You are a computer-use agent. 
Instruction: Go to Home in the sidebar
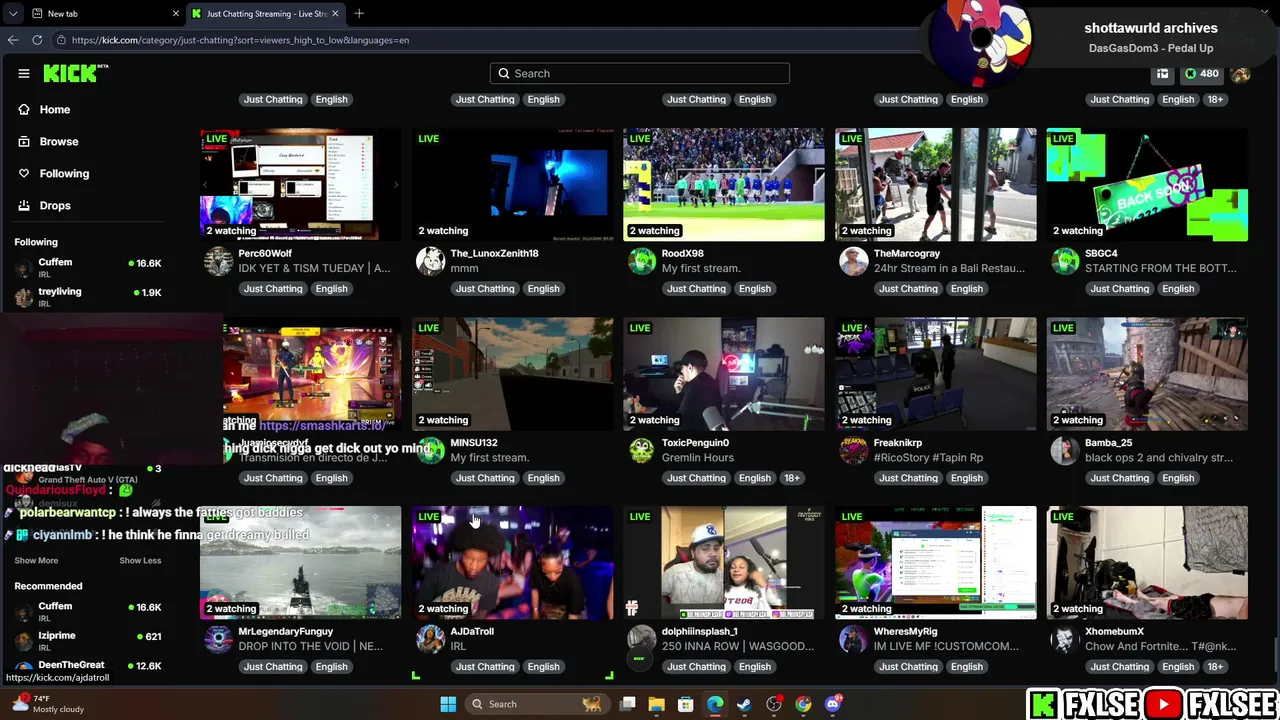click(x=44, y=109)
